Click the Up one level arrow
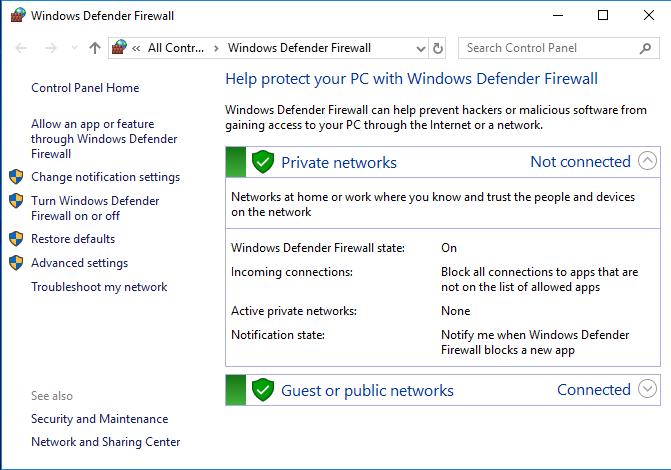 pos(95,48)
